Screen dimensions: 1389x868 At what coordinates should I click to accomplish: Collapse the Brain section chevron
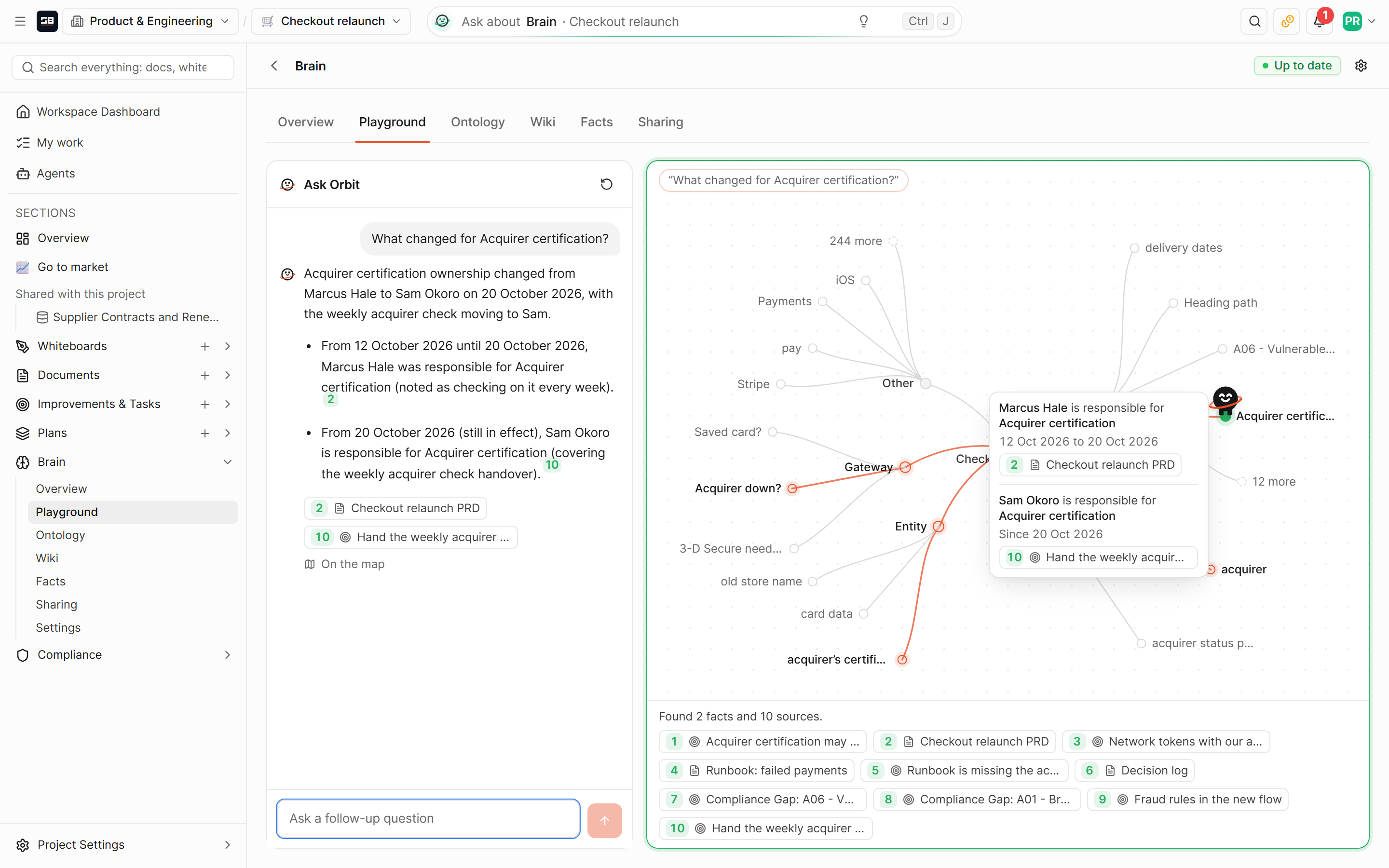[228, 462]
